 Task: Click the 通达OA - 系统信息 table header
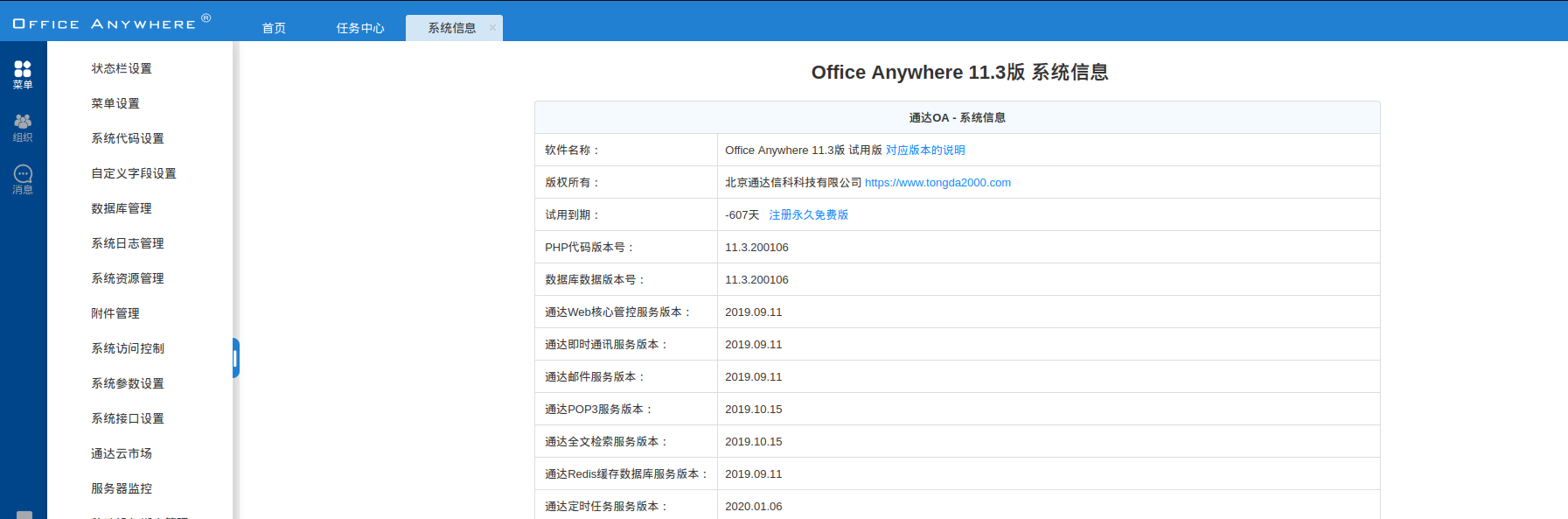pos(957,117)
